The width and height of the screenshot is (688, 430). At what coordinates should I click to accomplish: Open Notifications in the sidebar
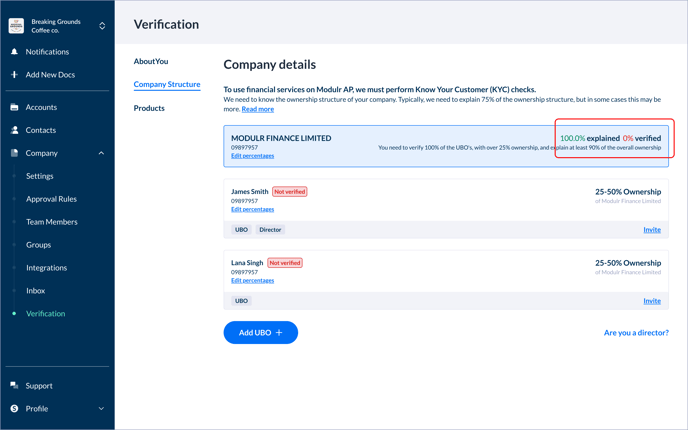pyautogui.click(x=47, y=52)
